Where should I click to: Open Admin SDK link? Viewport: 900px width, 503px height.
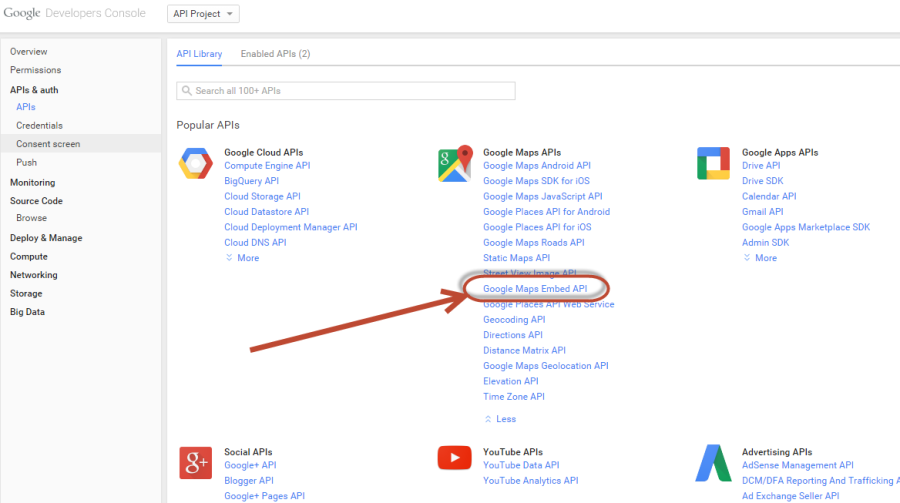tap(766, 243)
